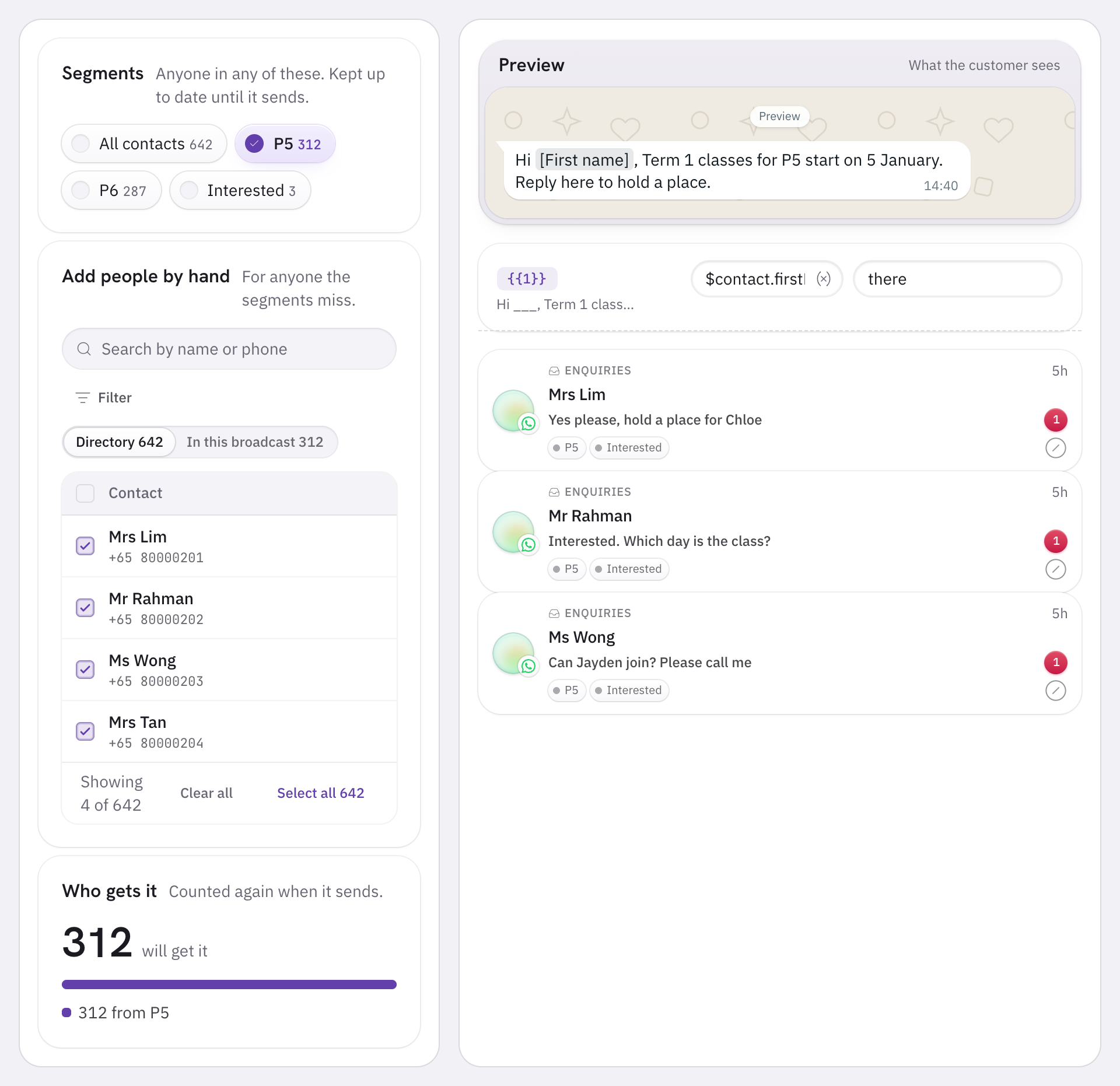Viewport: 1120px width, 1086px height.
Task: Deselect the P5 312 segment chip
Action: [285, 143]
